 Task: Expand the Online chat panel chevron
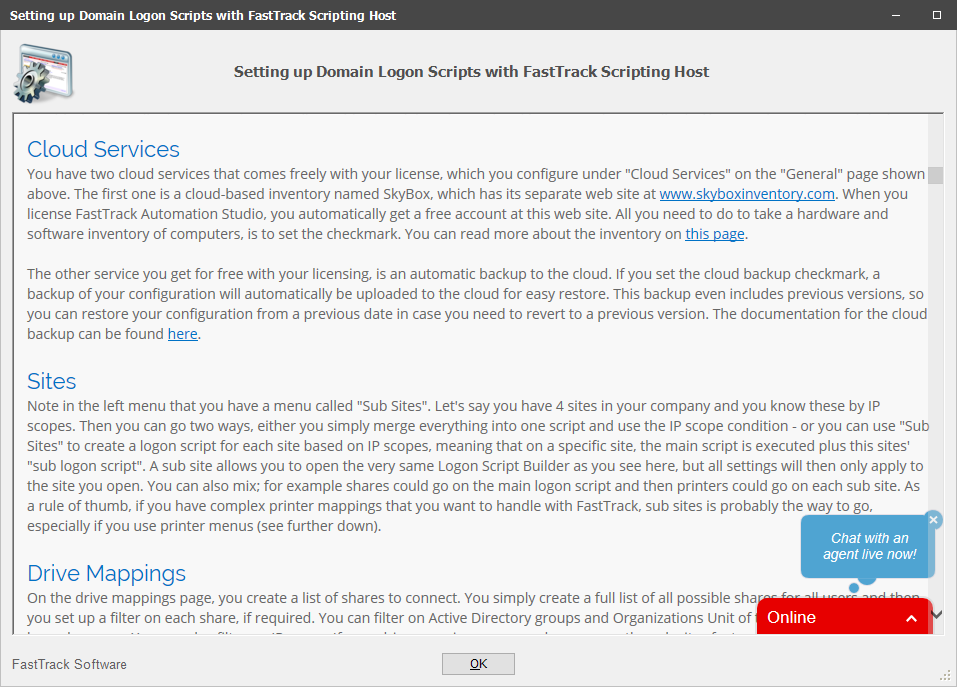pyautogui.click(x=911, y=618)
